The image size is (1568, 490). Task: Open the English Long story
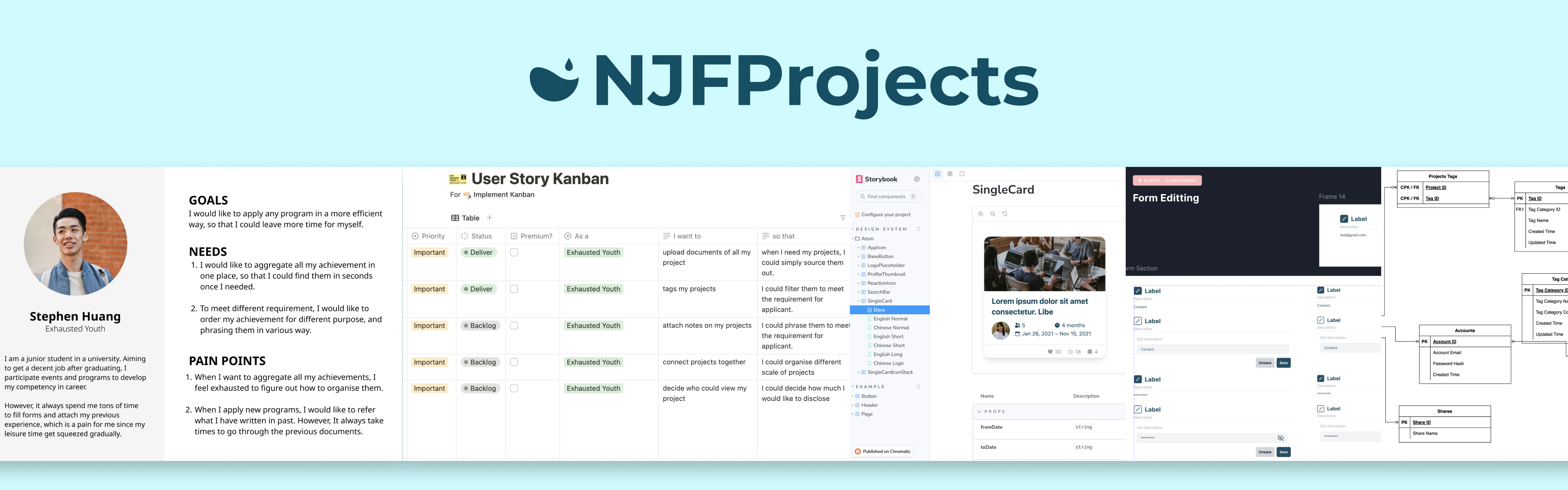885,354
